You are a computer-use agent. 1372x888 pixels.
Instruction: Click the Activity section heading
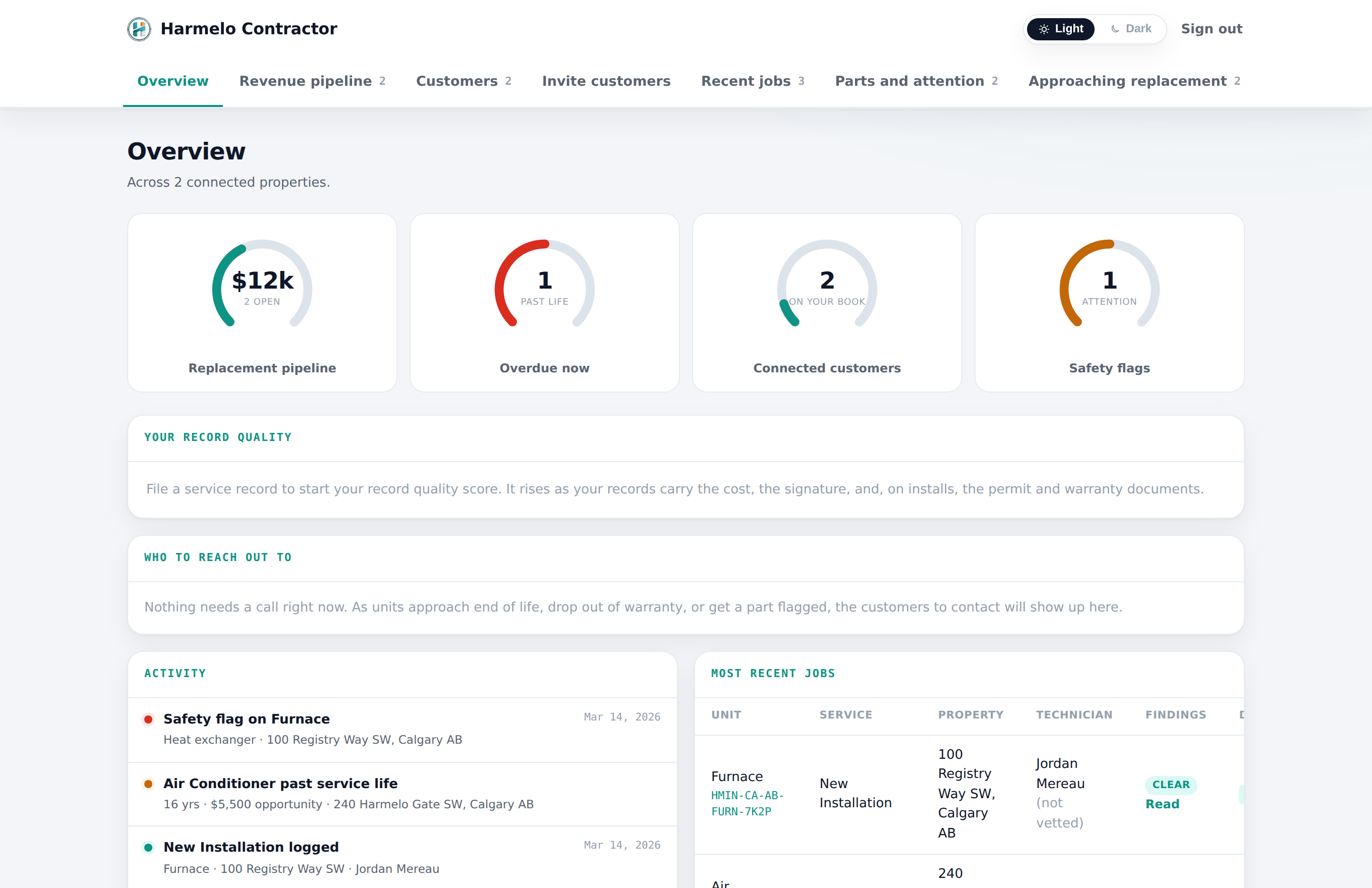tap(175, 673)
